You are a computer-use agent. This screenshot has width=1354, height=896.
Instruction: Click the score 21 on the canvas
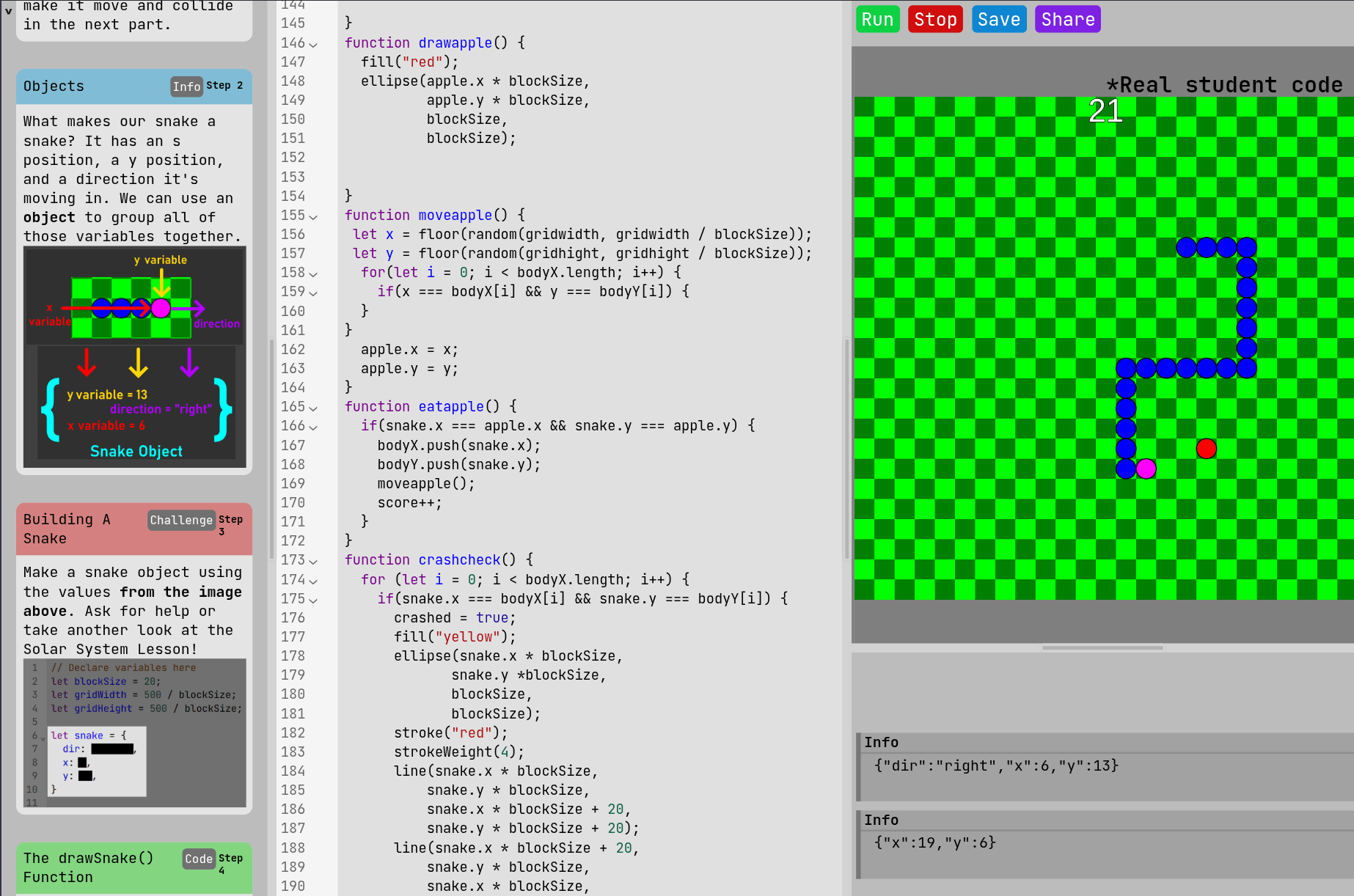(x=1105, y=111)
